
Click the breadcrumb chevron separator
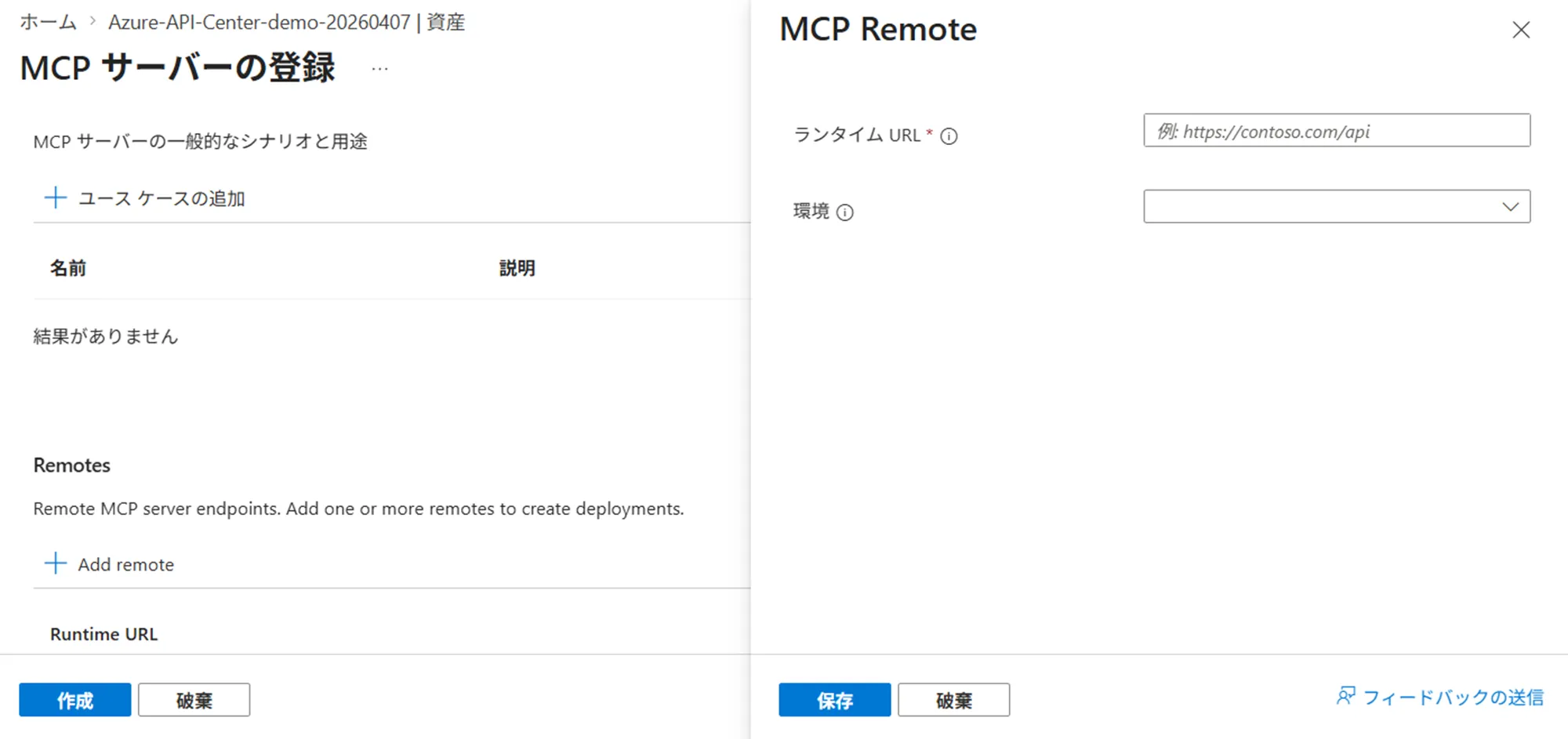(93, 22)
